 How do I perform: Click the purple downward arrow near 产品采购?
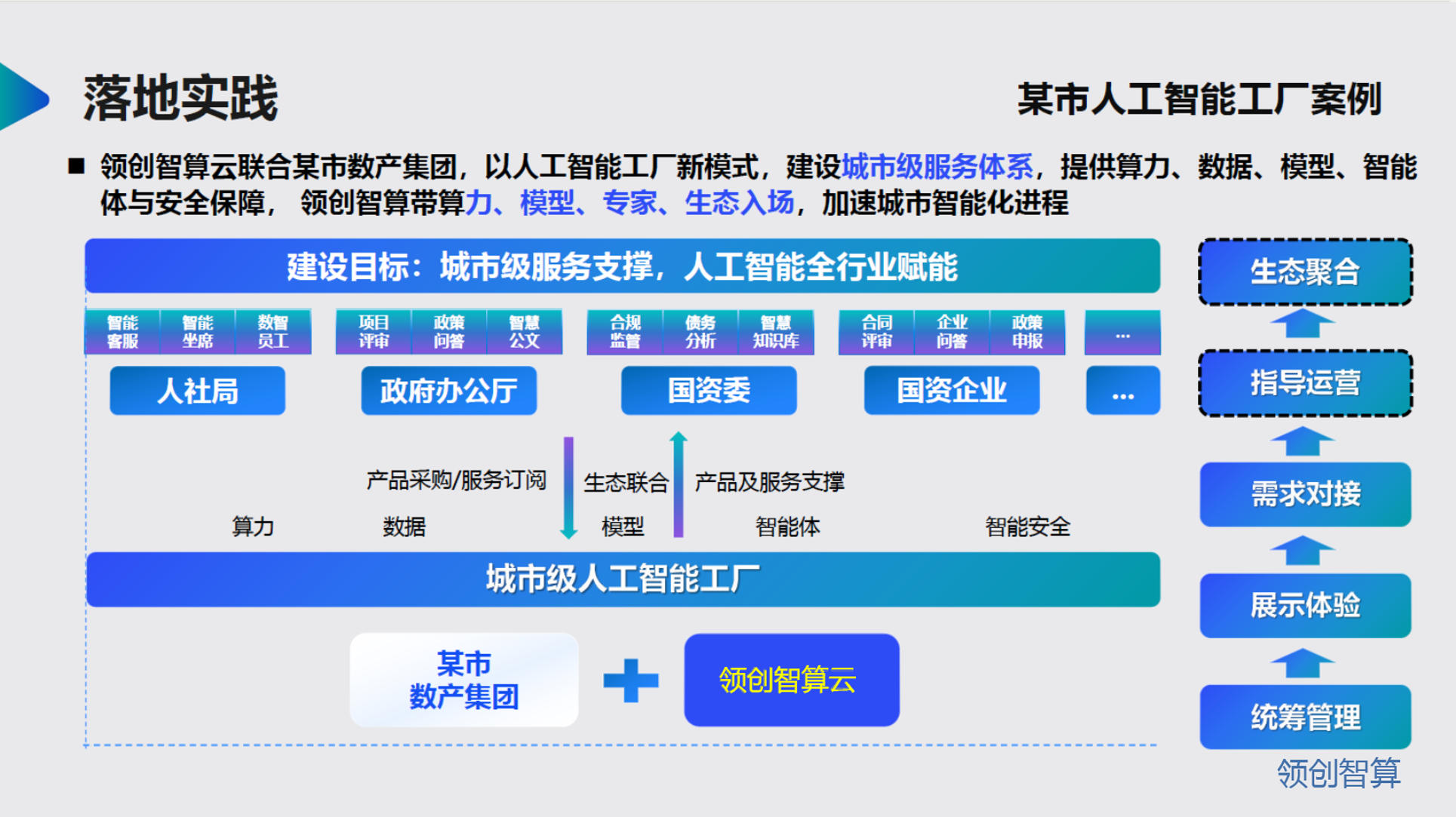(568, 487)
